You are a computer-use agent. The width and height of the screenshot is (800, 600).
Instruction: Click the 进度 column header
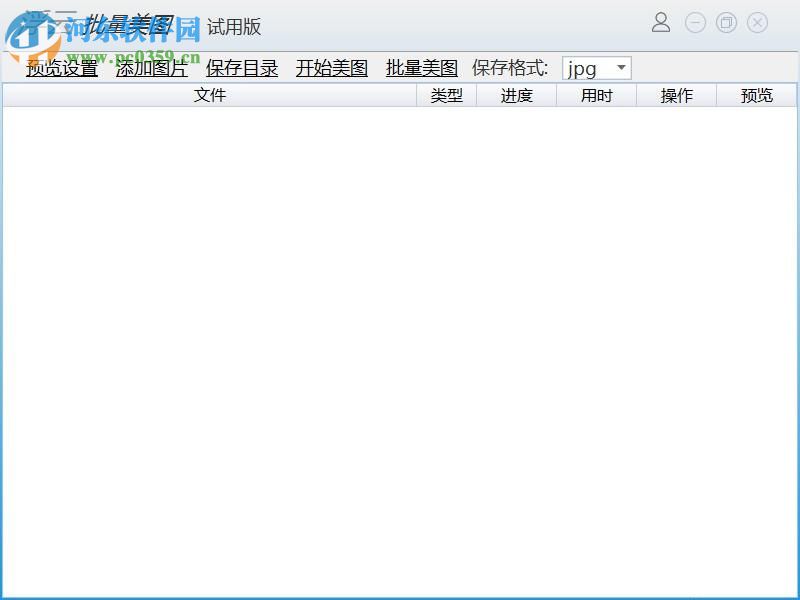click(516, 95)
